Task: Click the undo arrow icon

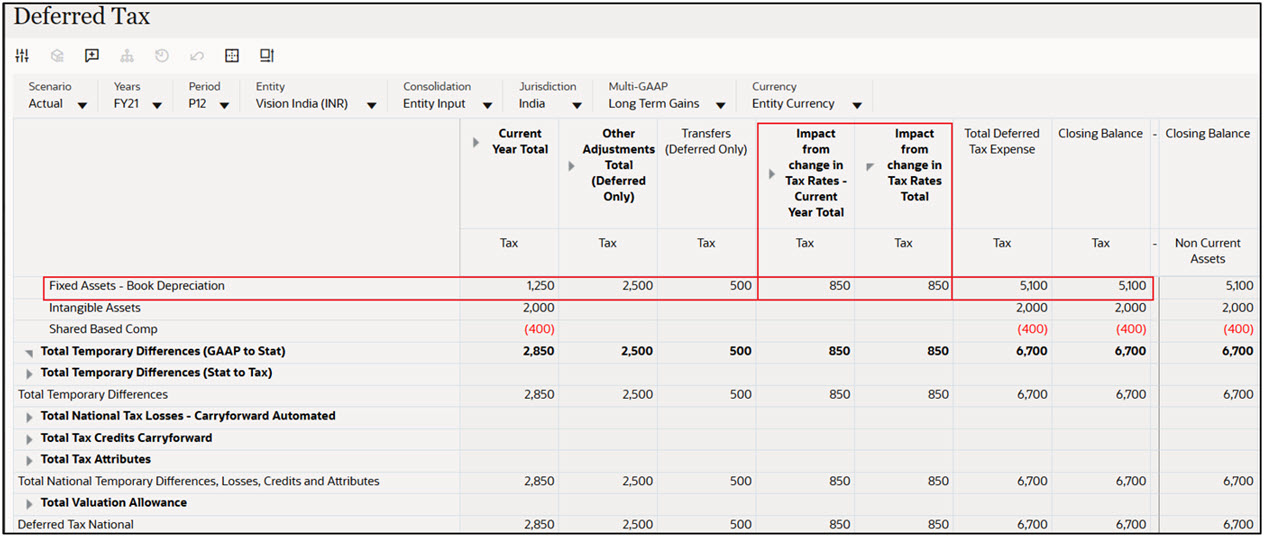Action: click(x=197, y=56)
